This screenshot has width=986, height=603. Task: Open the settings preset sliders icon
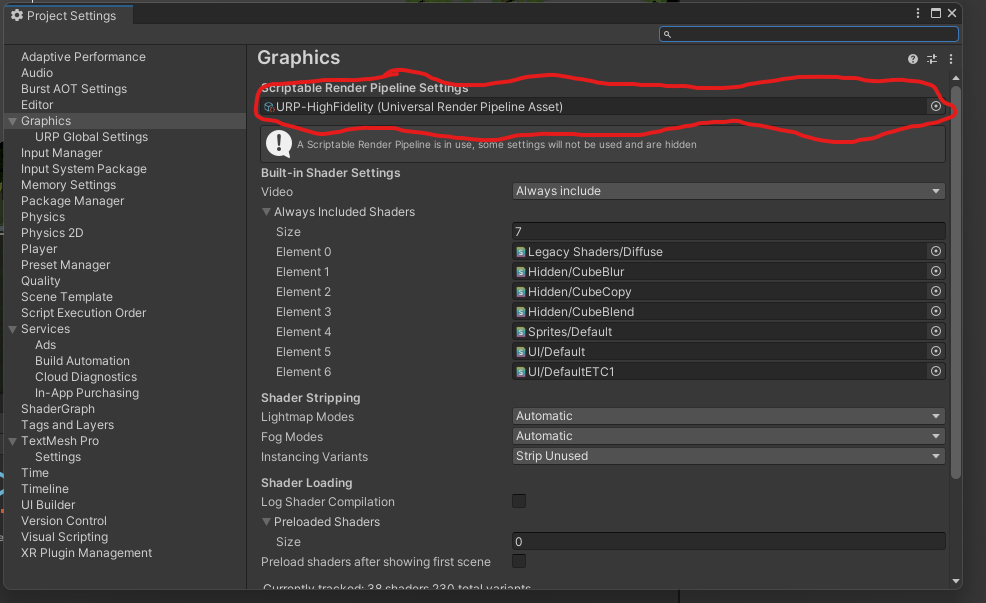(x=931, y=58)
